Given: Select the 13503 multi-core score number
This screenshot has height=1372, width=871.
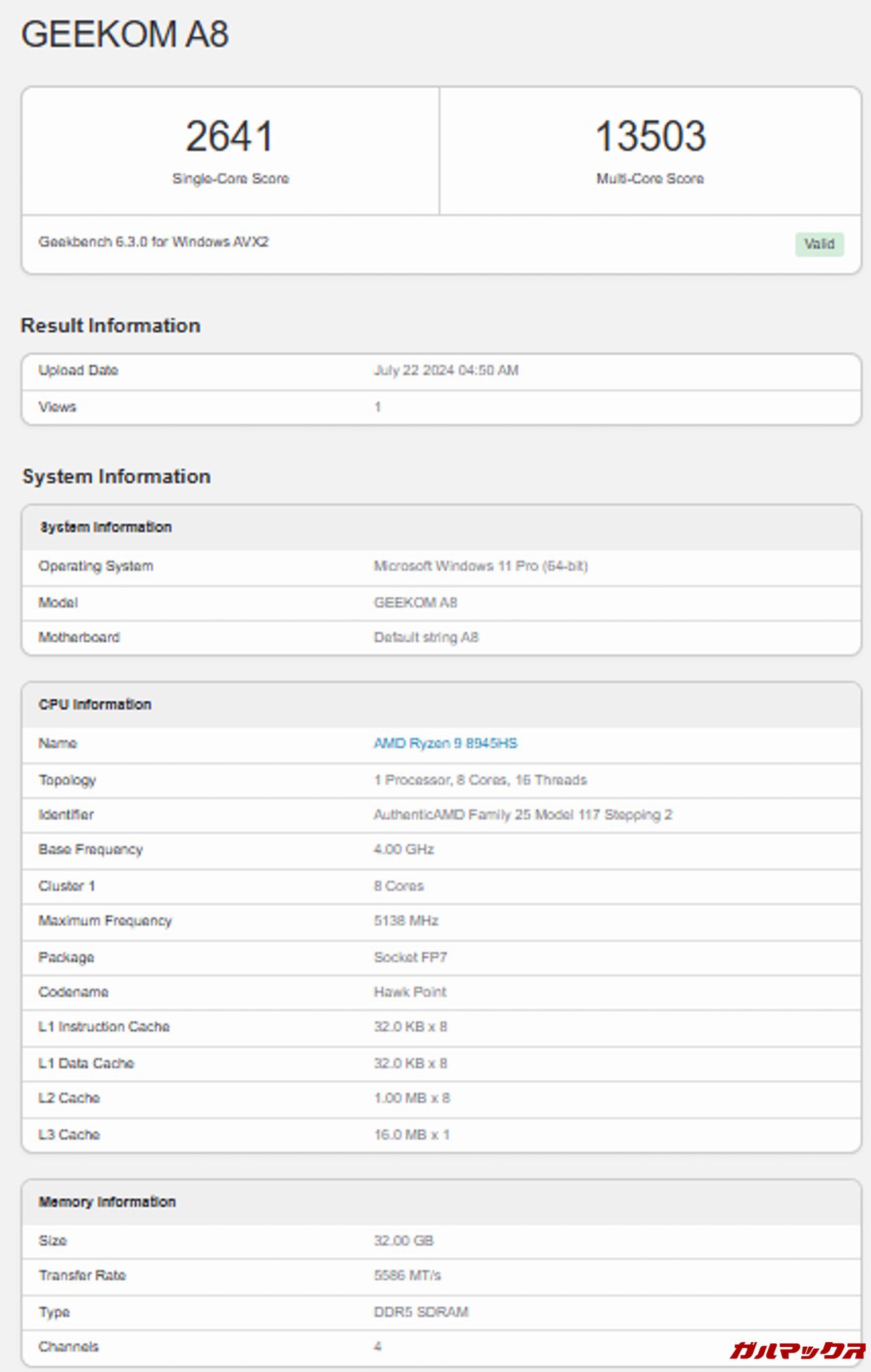Looking at the screenshot, I should click(650, 136).
